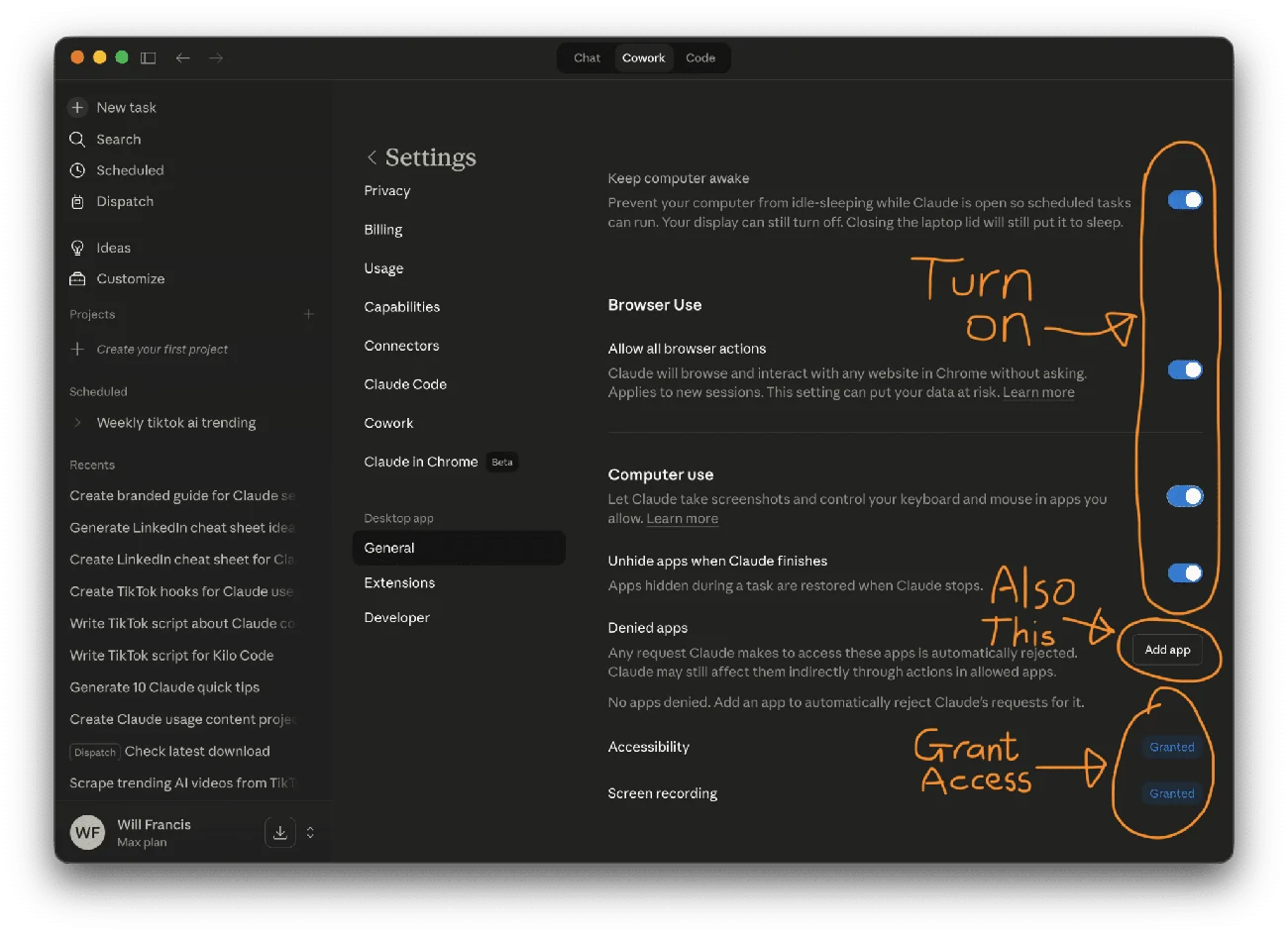Click the Customize briefcase icon
Image resolution: width=1288 pixels, height=935 pixels.
(x=77, y=279)
